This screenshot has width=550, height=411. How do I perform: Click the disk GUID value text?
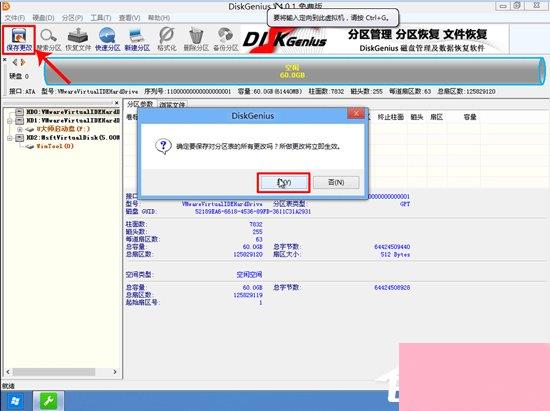(253, 212)
